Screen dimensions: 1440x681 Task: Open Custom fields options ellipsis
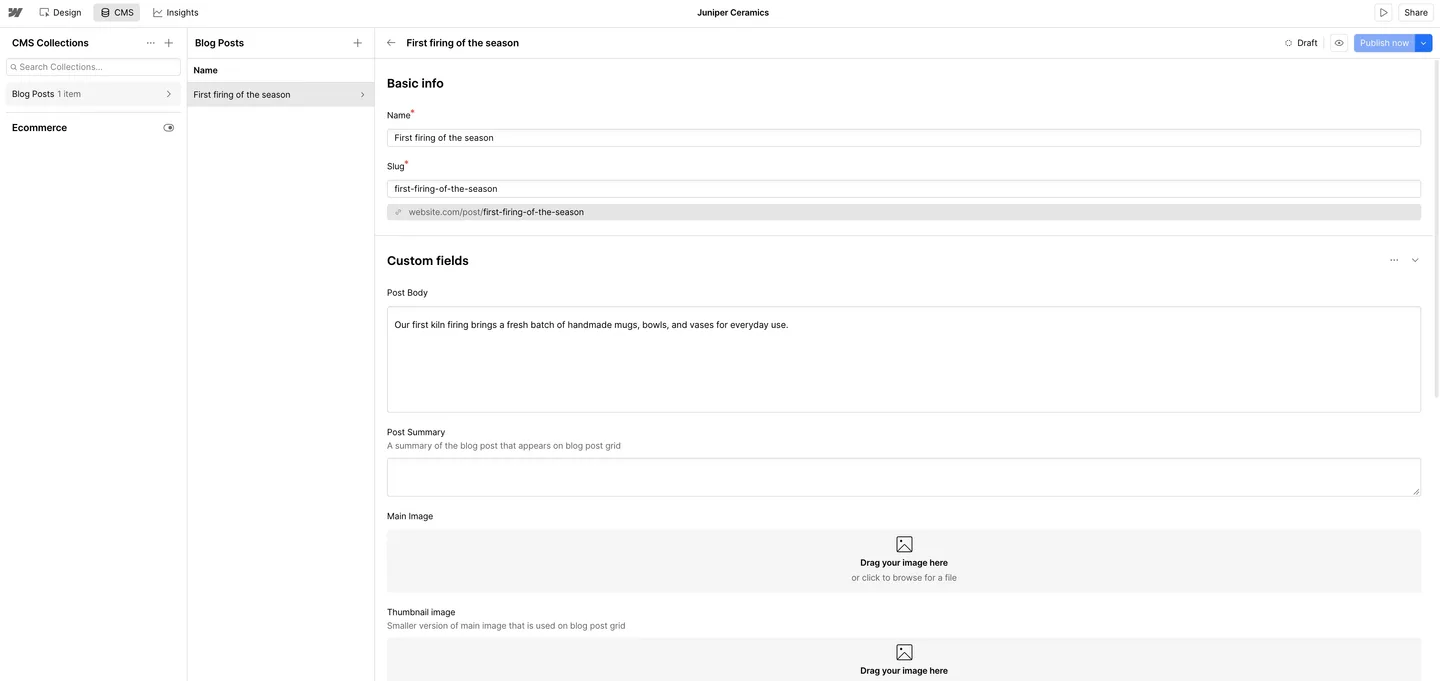point(1394,260)
